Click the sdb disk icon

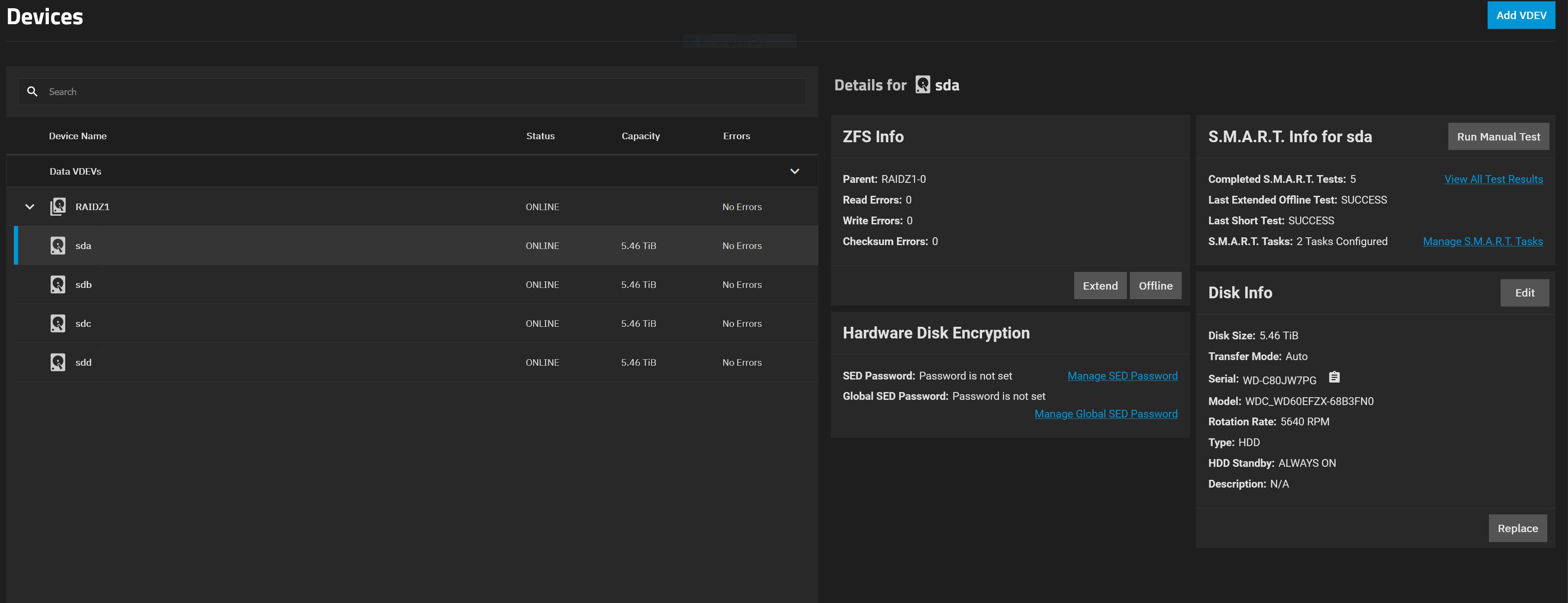(58, 284)
